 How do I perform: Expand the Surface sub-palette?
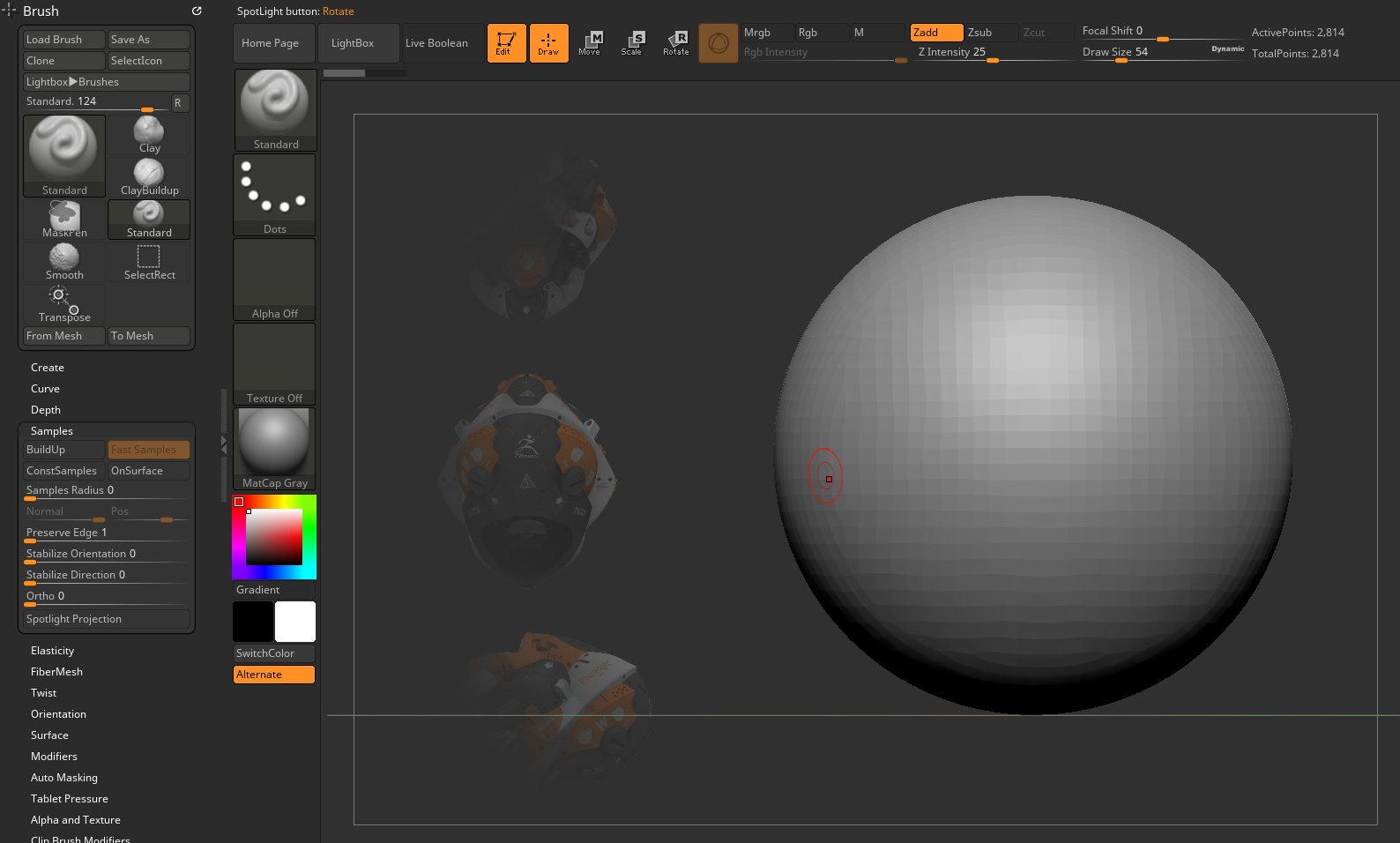50,735
